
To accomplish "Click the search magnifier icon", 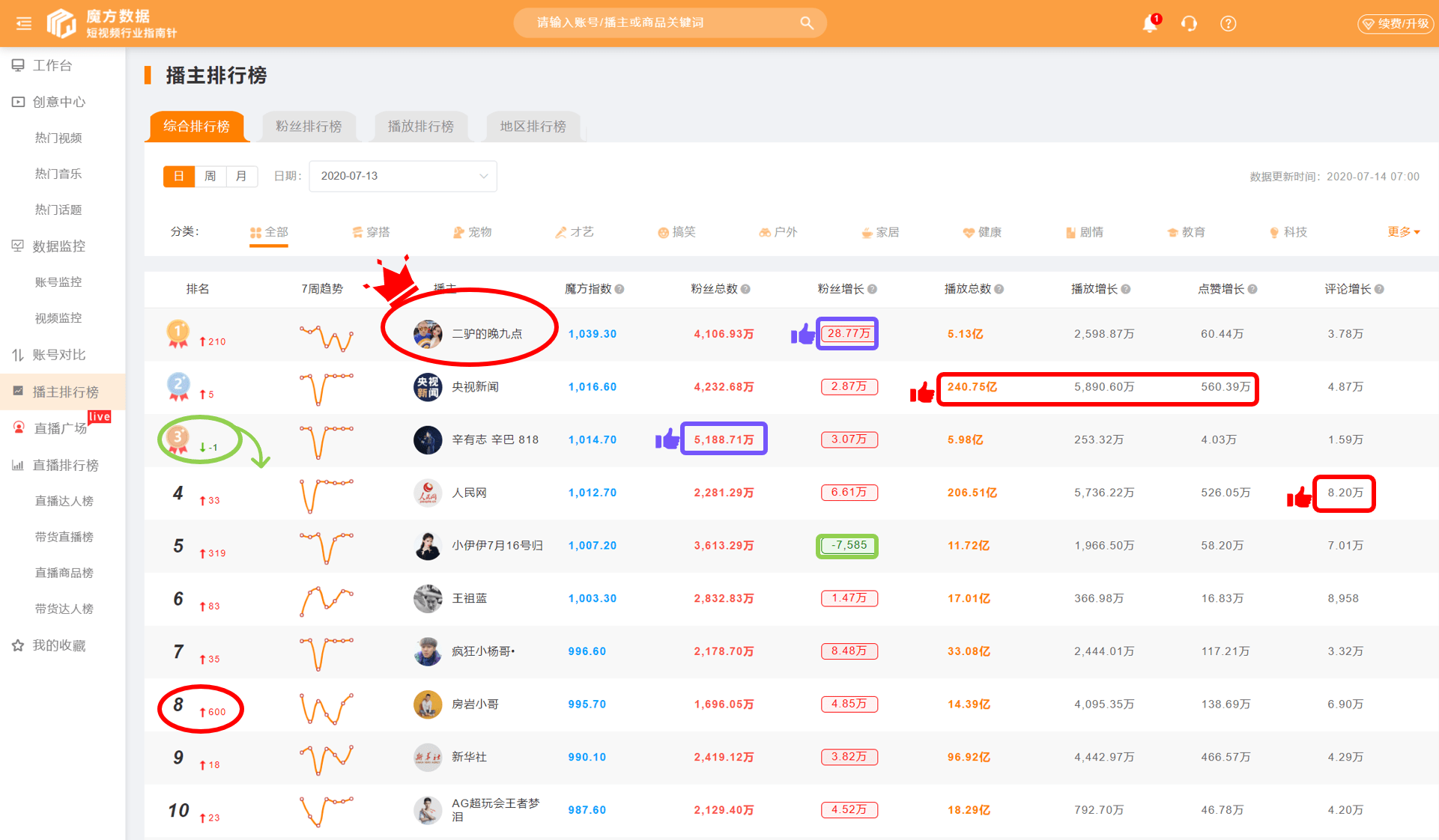I will click(x=807, y=22).
